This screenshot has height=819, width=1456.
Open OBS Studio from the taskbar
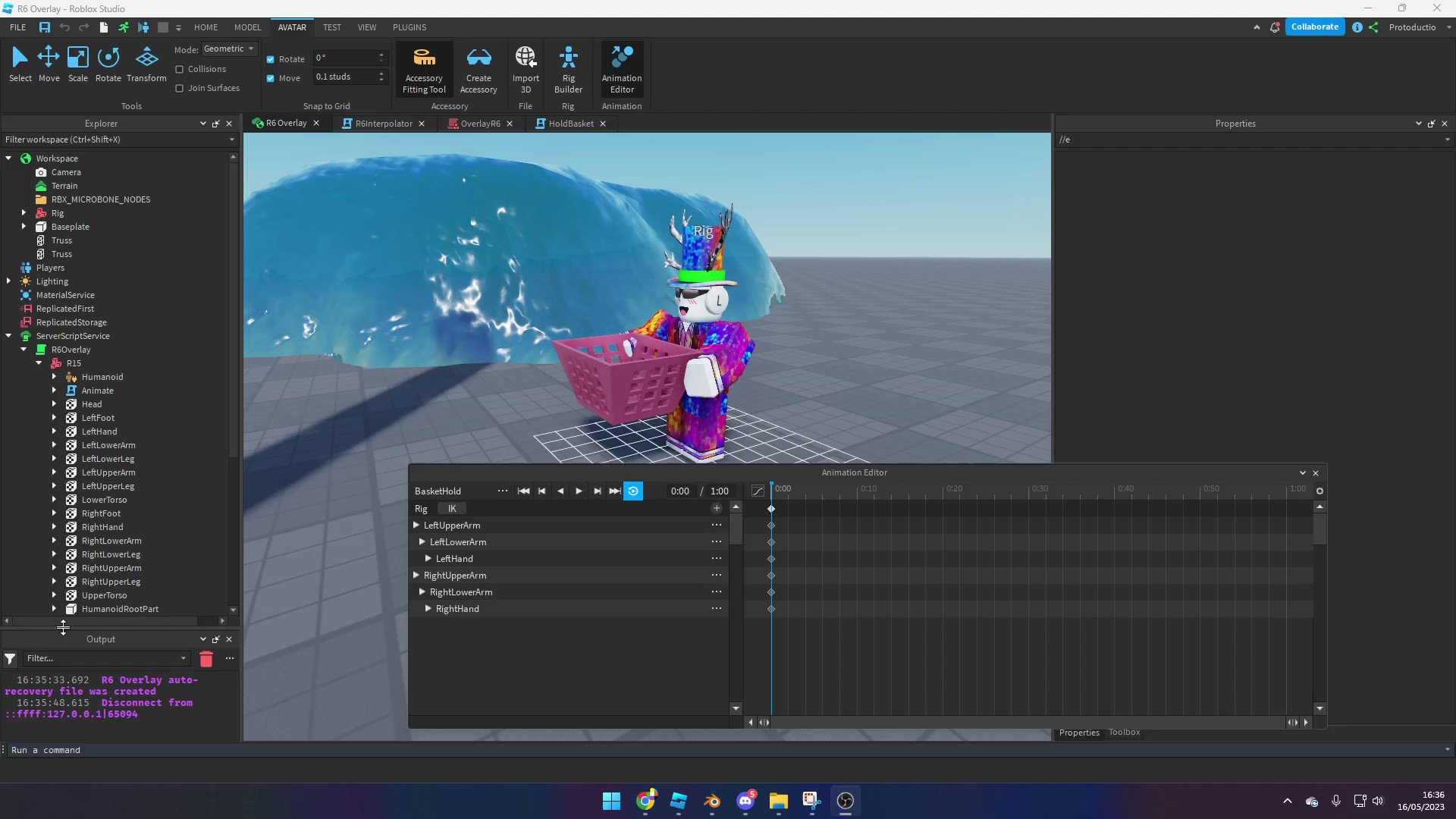(x=845, y=800)
